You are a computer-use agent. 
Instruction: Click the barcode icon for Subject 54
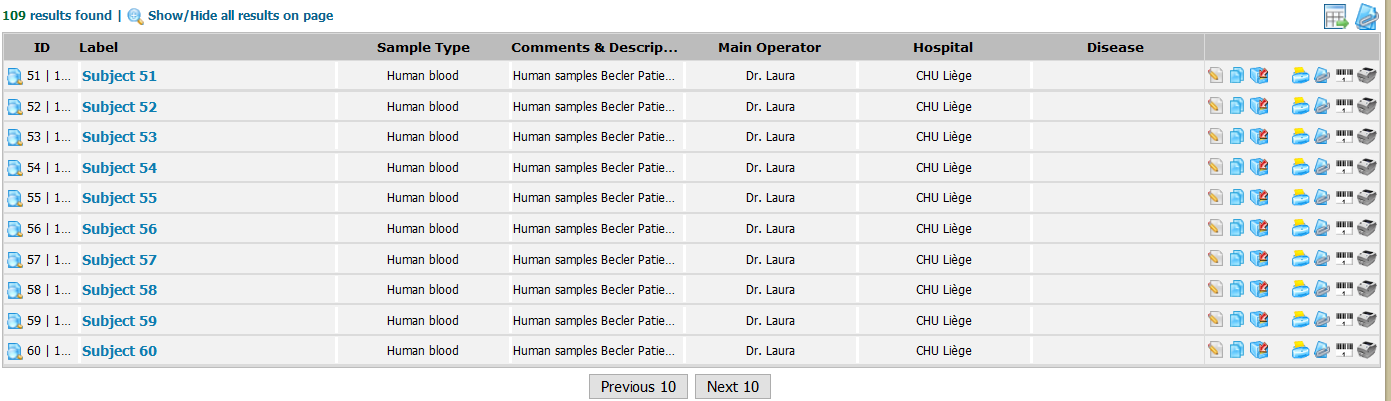(x=1344, y=167)
